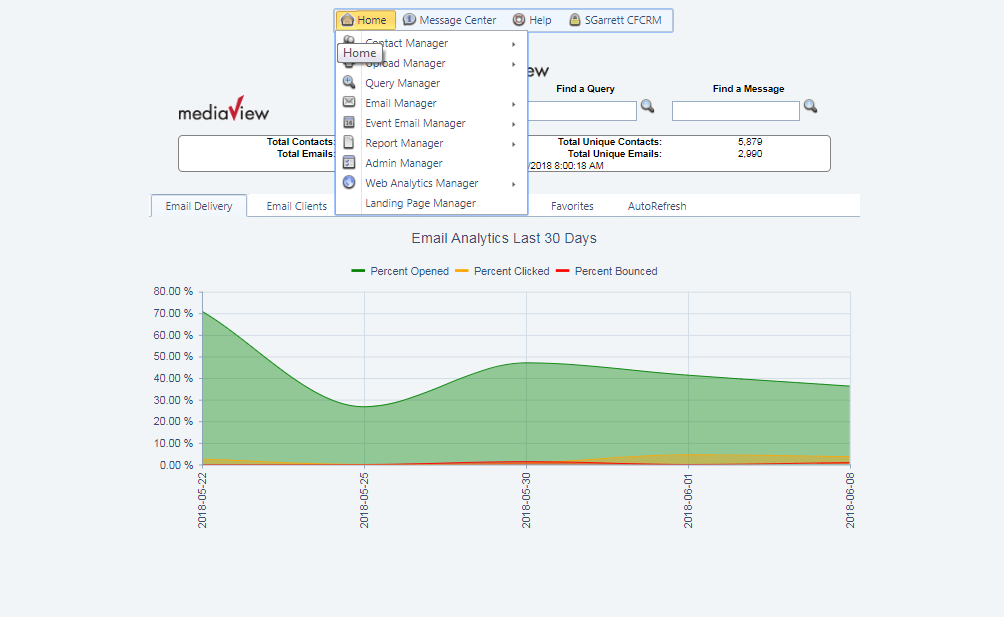
Task: Click the Home house icon in the top bar
Action: (x=347, y=20)
